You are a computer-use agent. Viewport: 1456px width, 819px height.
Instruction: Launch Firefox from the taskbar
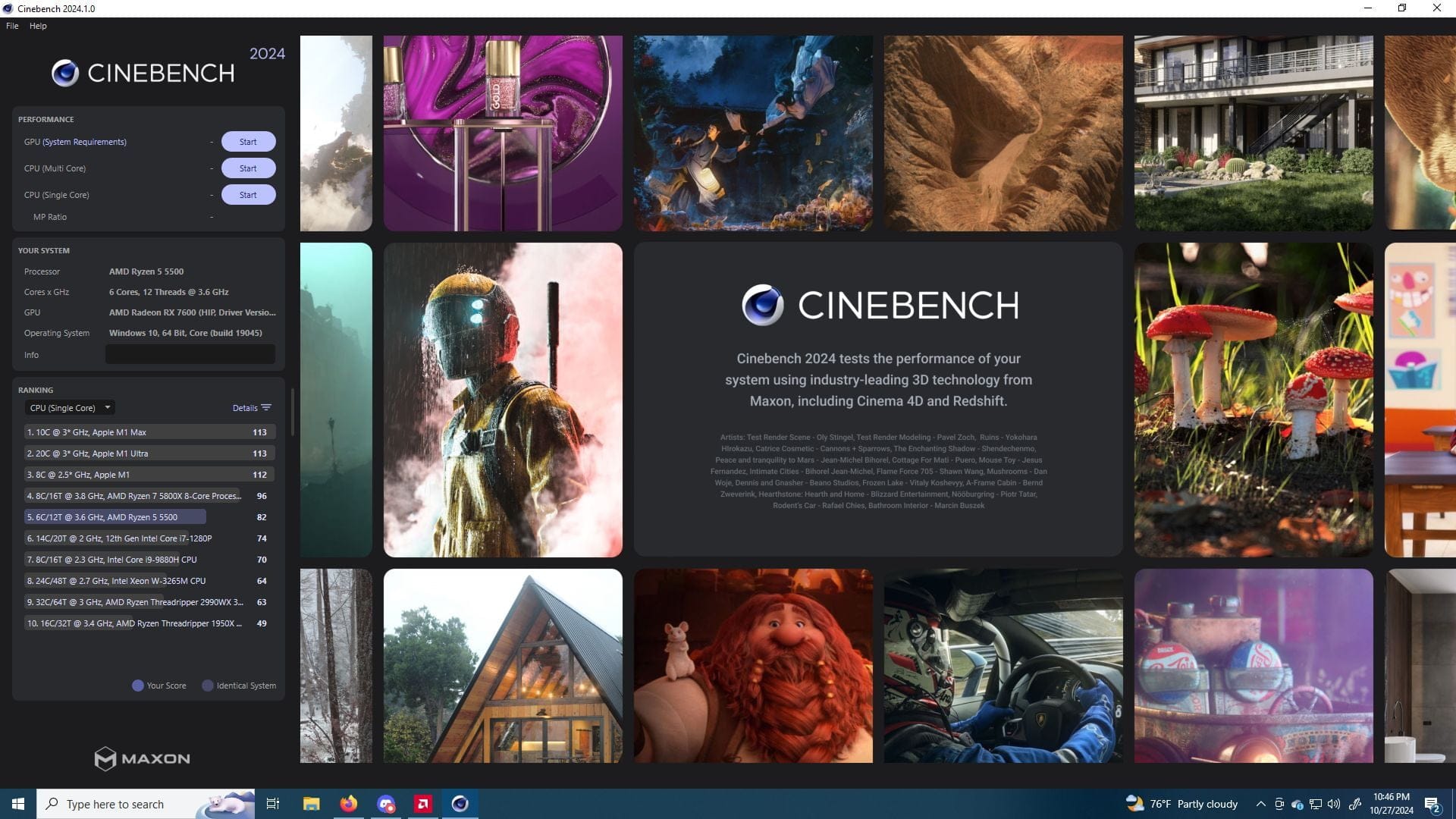(x=349, y=804)
